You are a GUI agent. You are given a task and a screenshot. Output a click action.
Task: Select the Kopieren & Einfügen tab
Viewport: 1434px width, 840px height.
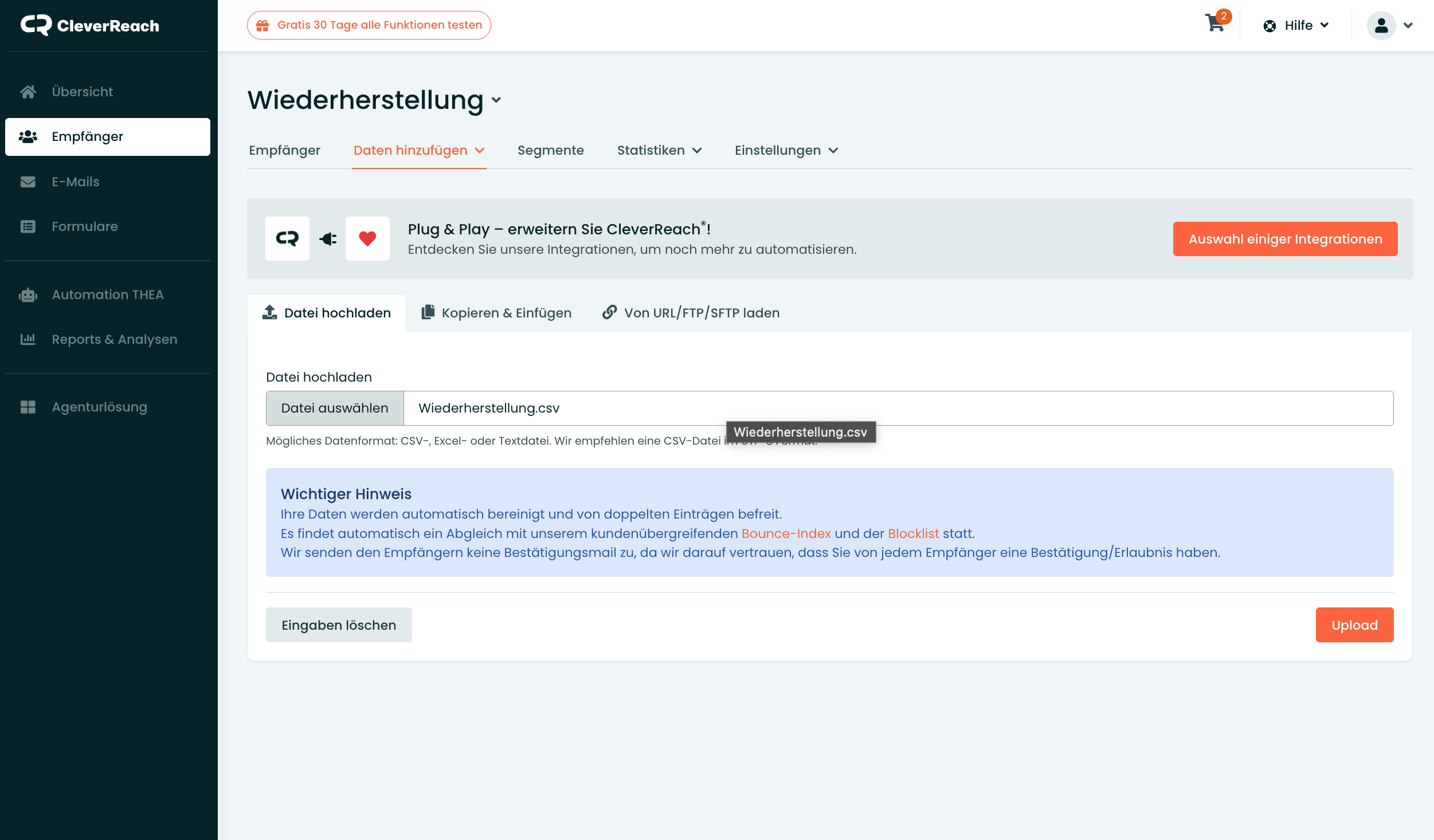(x=496, y=313)
